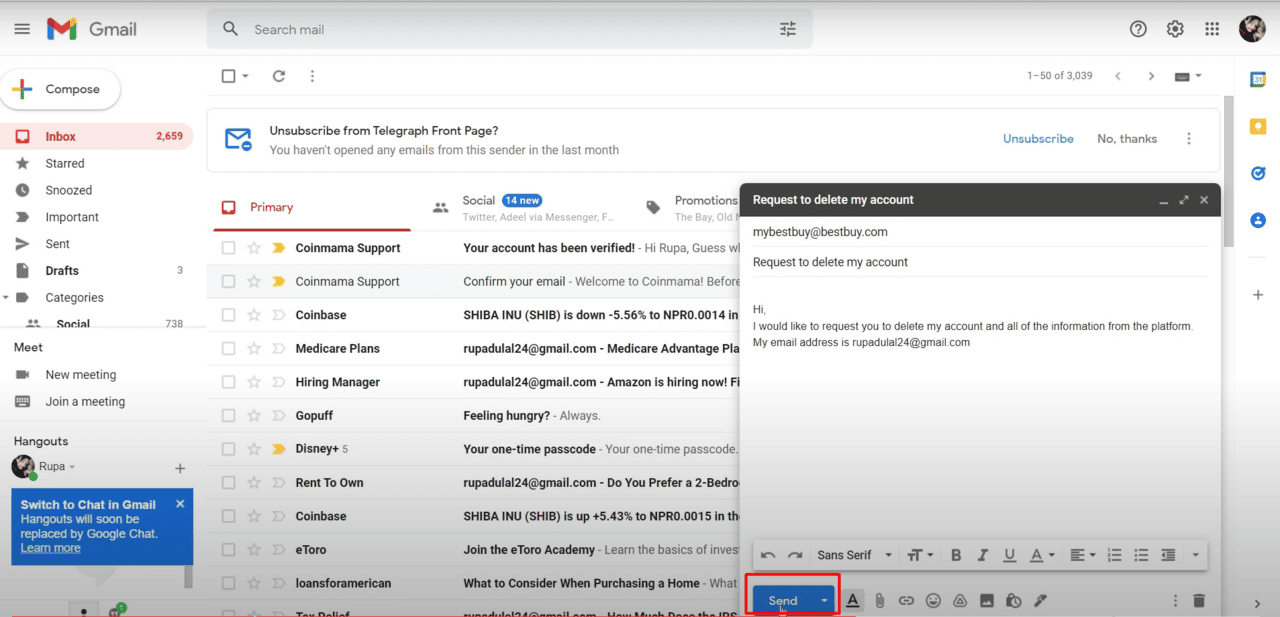The width and height of the screenshot is (1280, 617).
Task: Undo in the compose toolbar
Action: tap(768, 555)
